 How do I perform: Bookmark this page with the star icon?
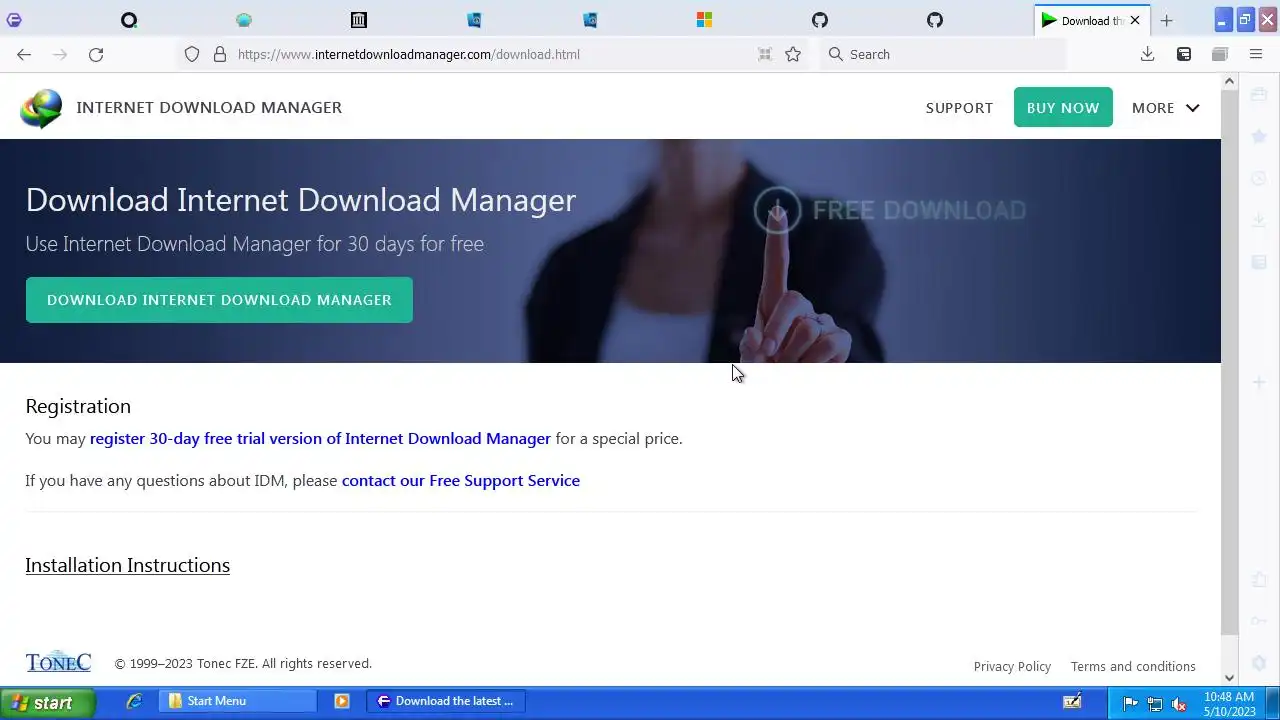pos(793,54)
